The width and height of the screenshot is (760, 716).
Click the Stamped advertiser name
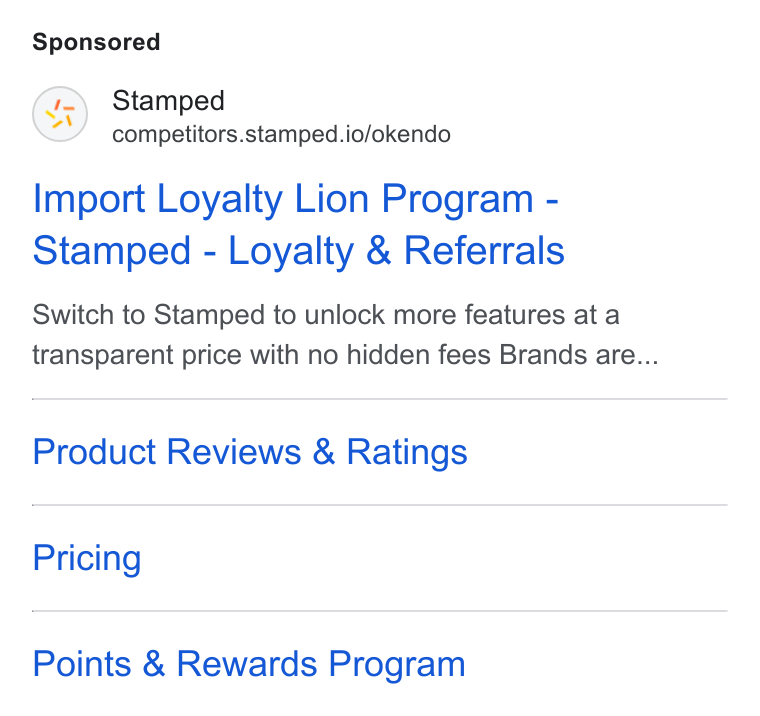pyautogui.click(x=168, y=101)
